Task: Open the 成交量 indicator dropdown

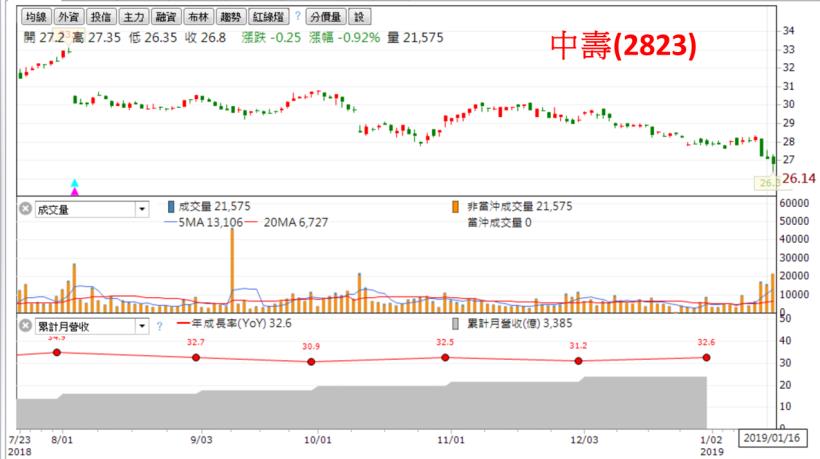Action: point(142,210)
